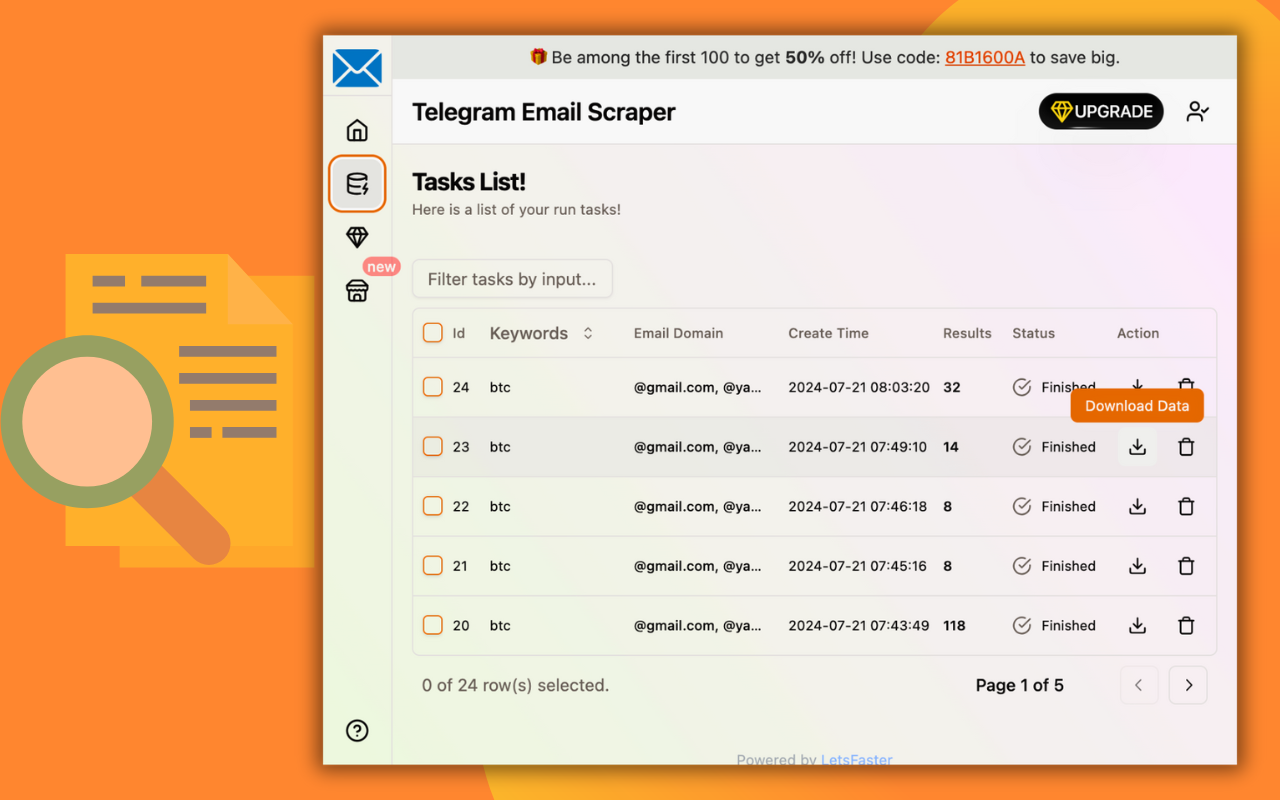The height and width of the screenshot is (800, 1280).
Task: Click the Finished status icon for task 24
Action: tap(1022, 387)
